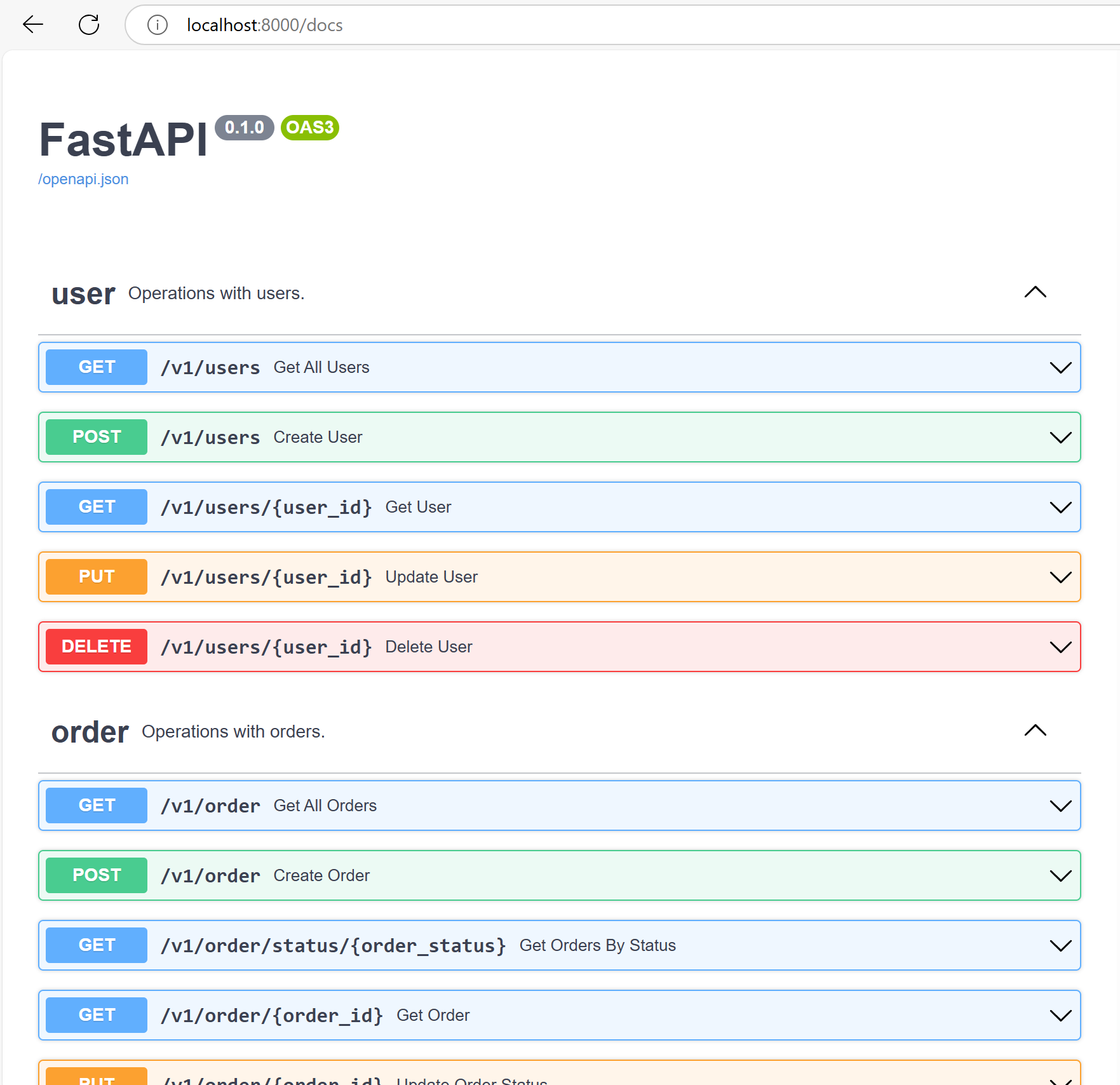Click the green OAS3 badge
The image size is (1120, 1085).
pyautogui.click(x=310, y=128)
